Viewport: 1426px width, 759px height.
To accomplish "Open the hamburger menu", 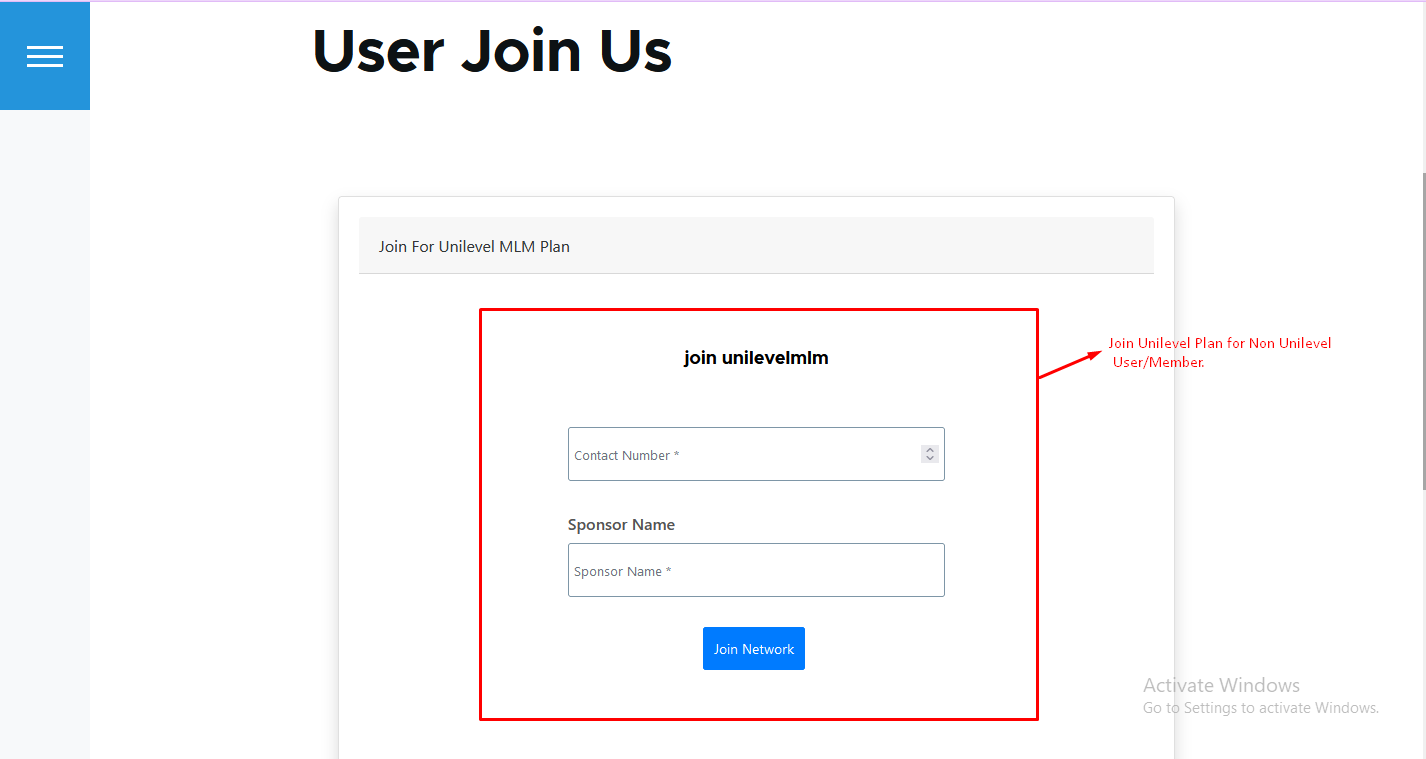I will pyautogui.click(x=45, y=56).
